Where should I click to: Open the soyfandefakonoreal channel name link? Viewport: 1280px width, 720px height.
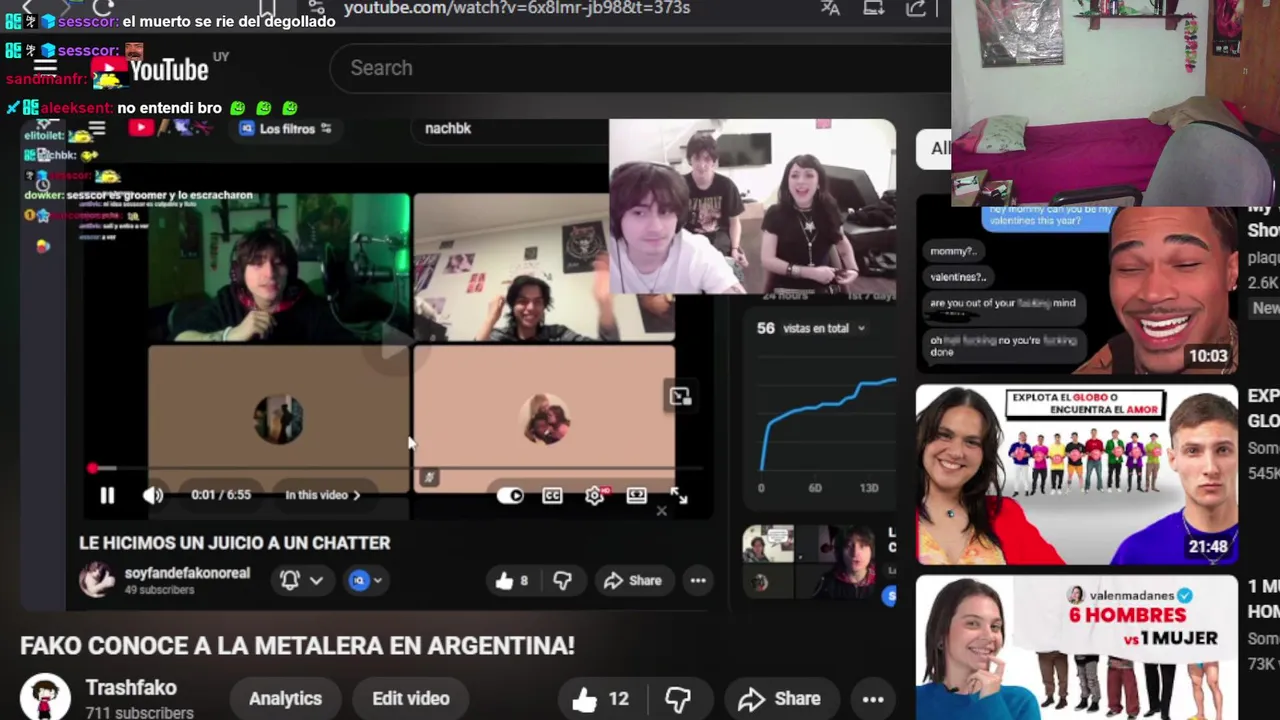pos(187,573)
